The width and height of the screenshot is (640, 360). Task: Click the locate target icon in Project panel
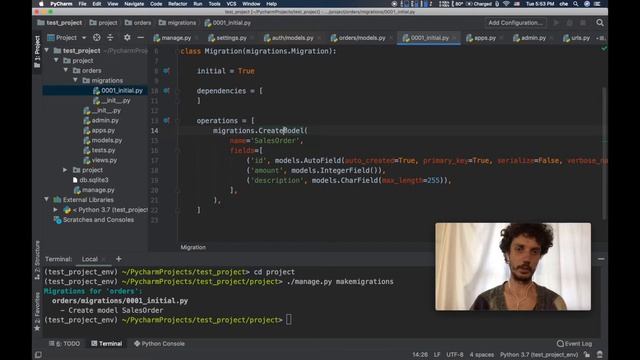click(x=96, y=38)
